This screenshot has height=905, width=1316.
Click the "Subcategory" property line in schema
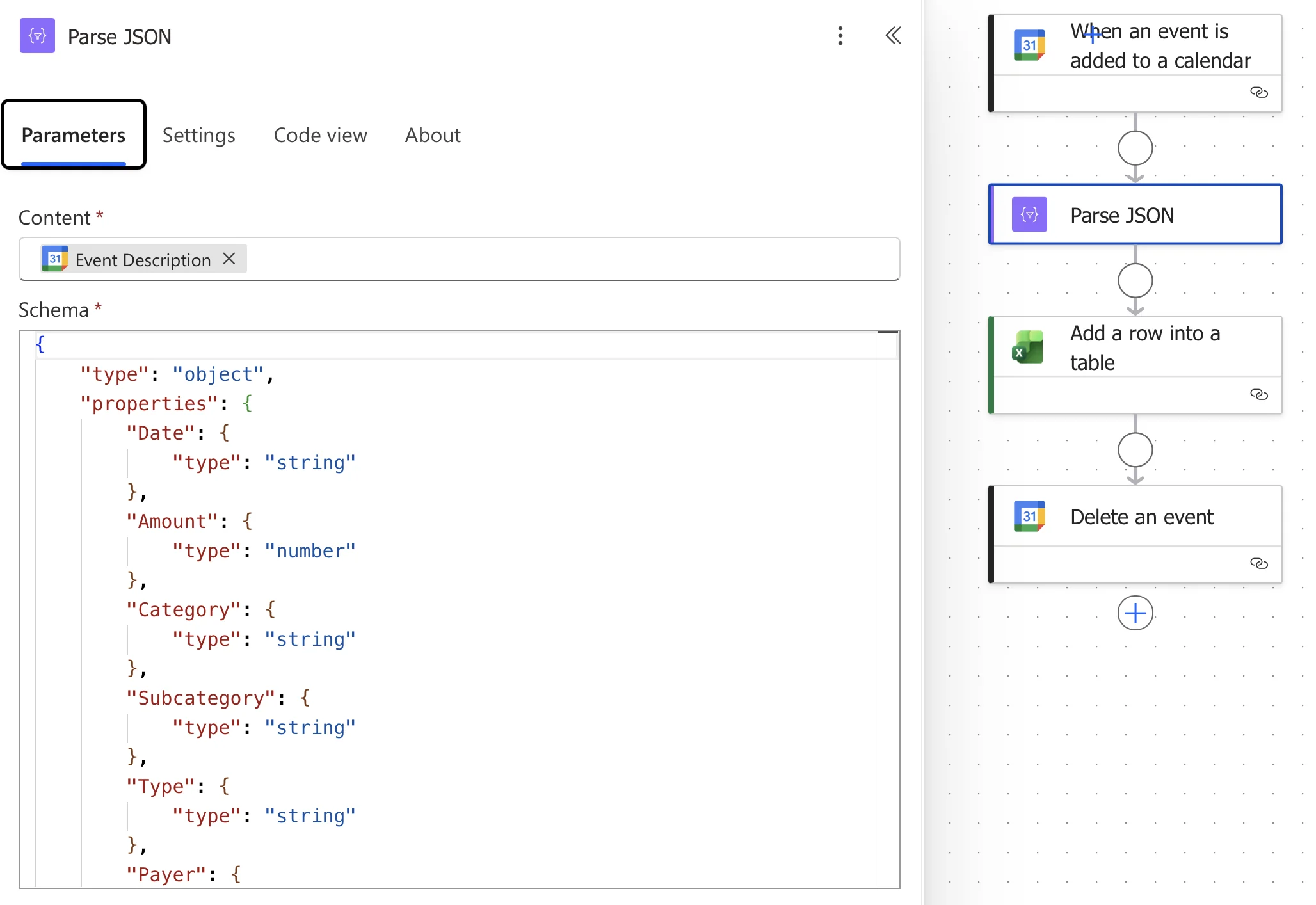pyautogui.click(x=218, y=698)
